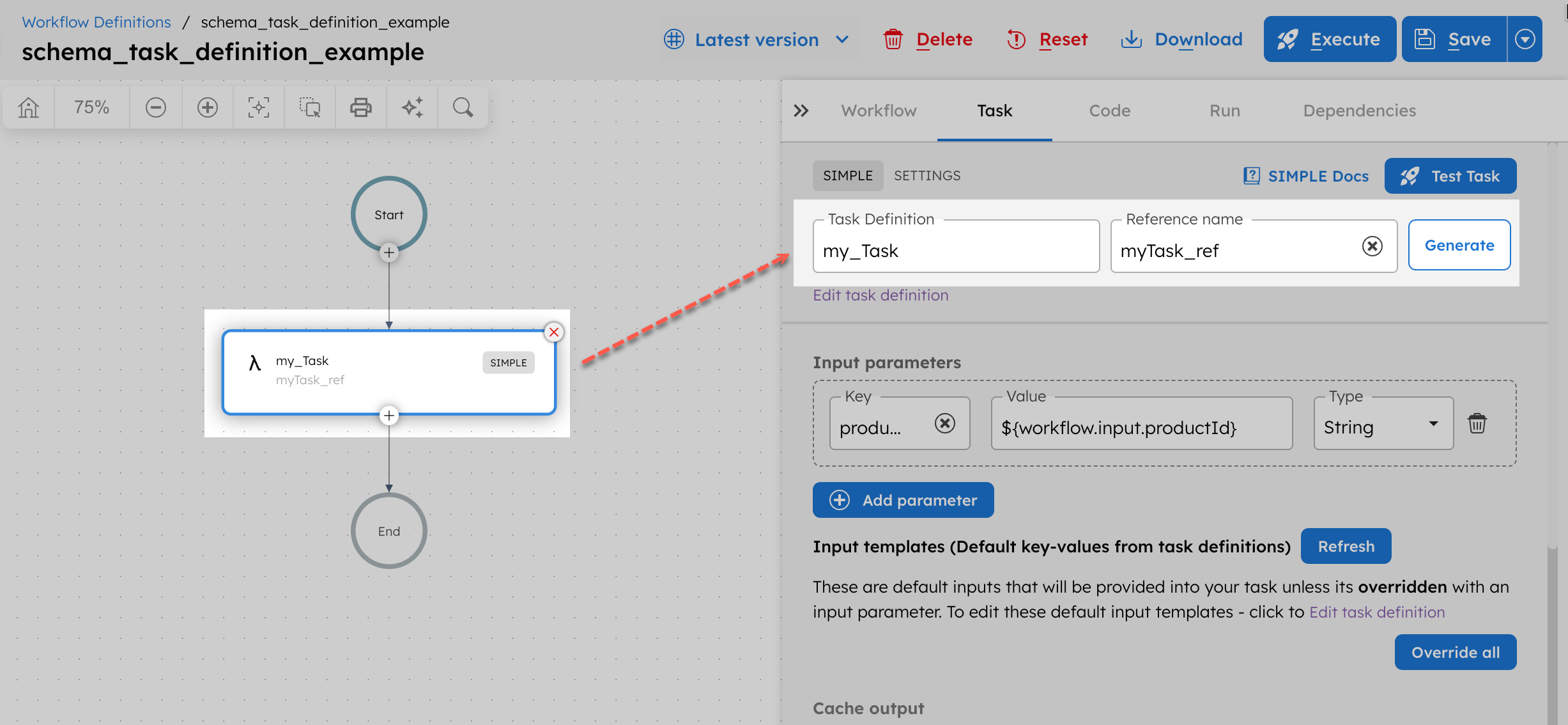Screen dimensions: 1568x725
Task: Click the print icon in the canvas toolbar
Action: click(x=360, y=107)
